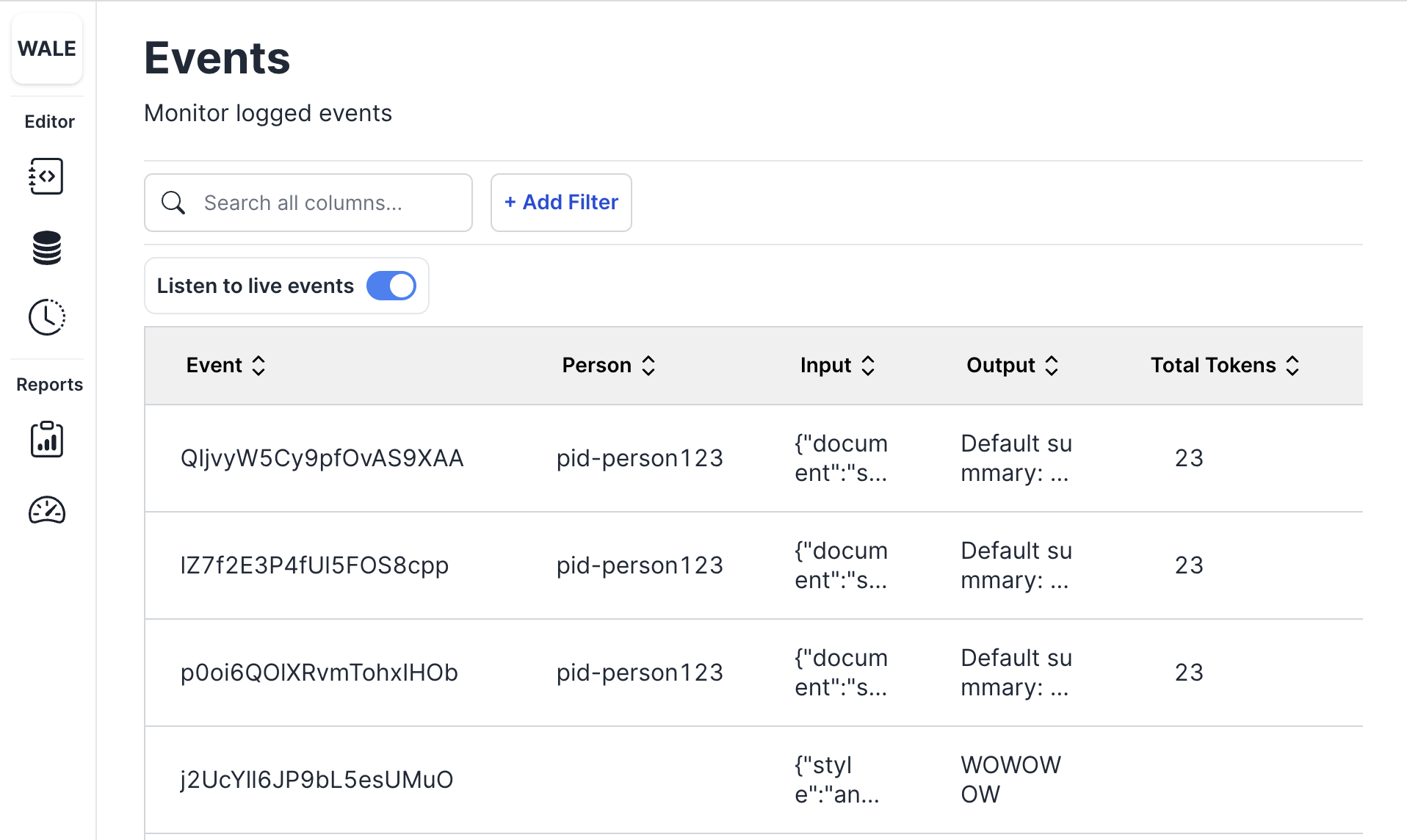Open the speedometer dashboard icon
The width and height of the screenshot is (1407, 840).
coord(46,510)
